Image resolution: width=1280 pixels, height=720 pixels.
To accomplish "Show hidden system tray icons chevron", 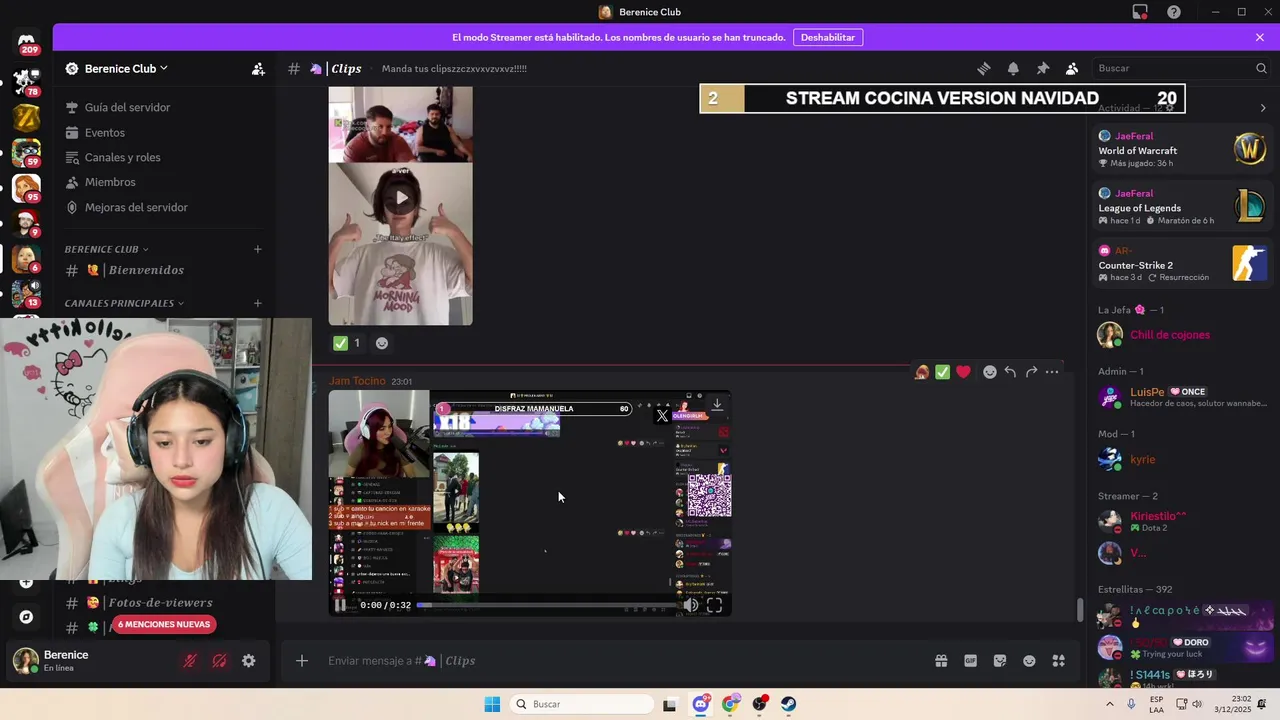I will point(1111,704).
